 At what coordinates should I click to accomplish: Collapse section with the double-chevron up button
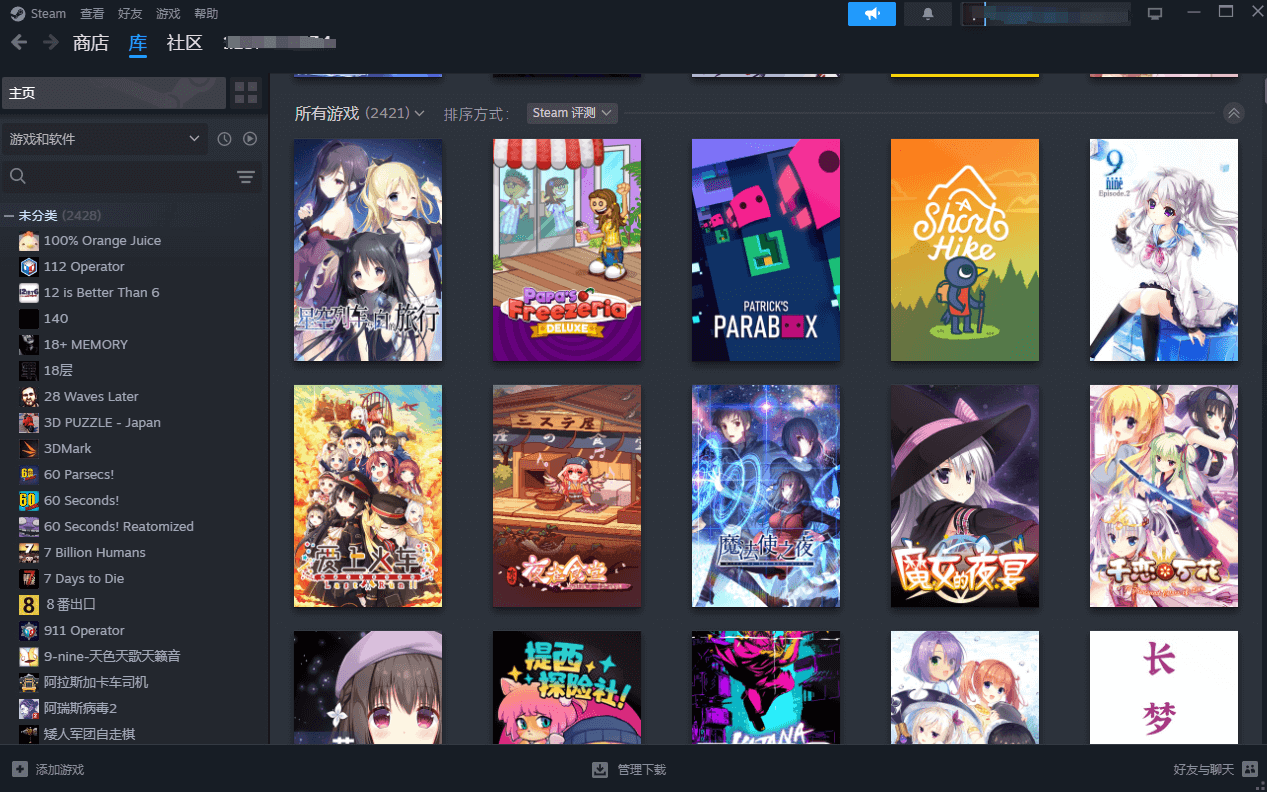tap(1234, 113)
